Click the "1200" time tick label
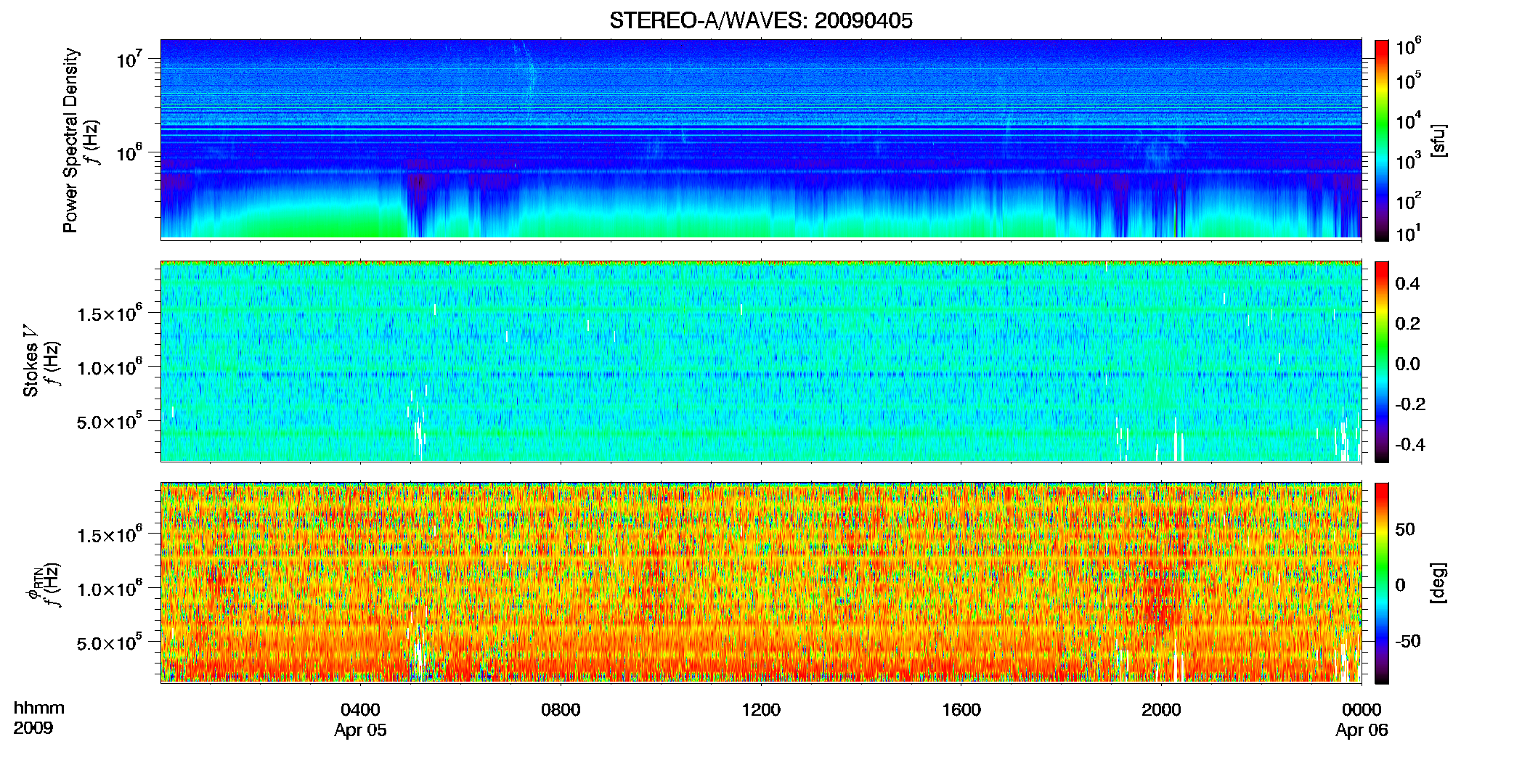The height and width of the screenshot is (784, 1522). click(761, 710)
